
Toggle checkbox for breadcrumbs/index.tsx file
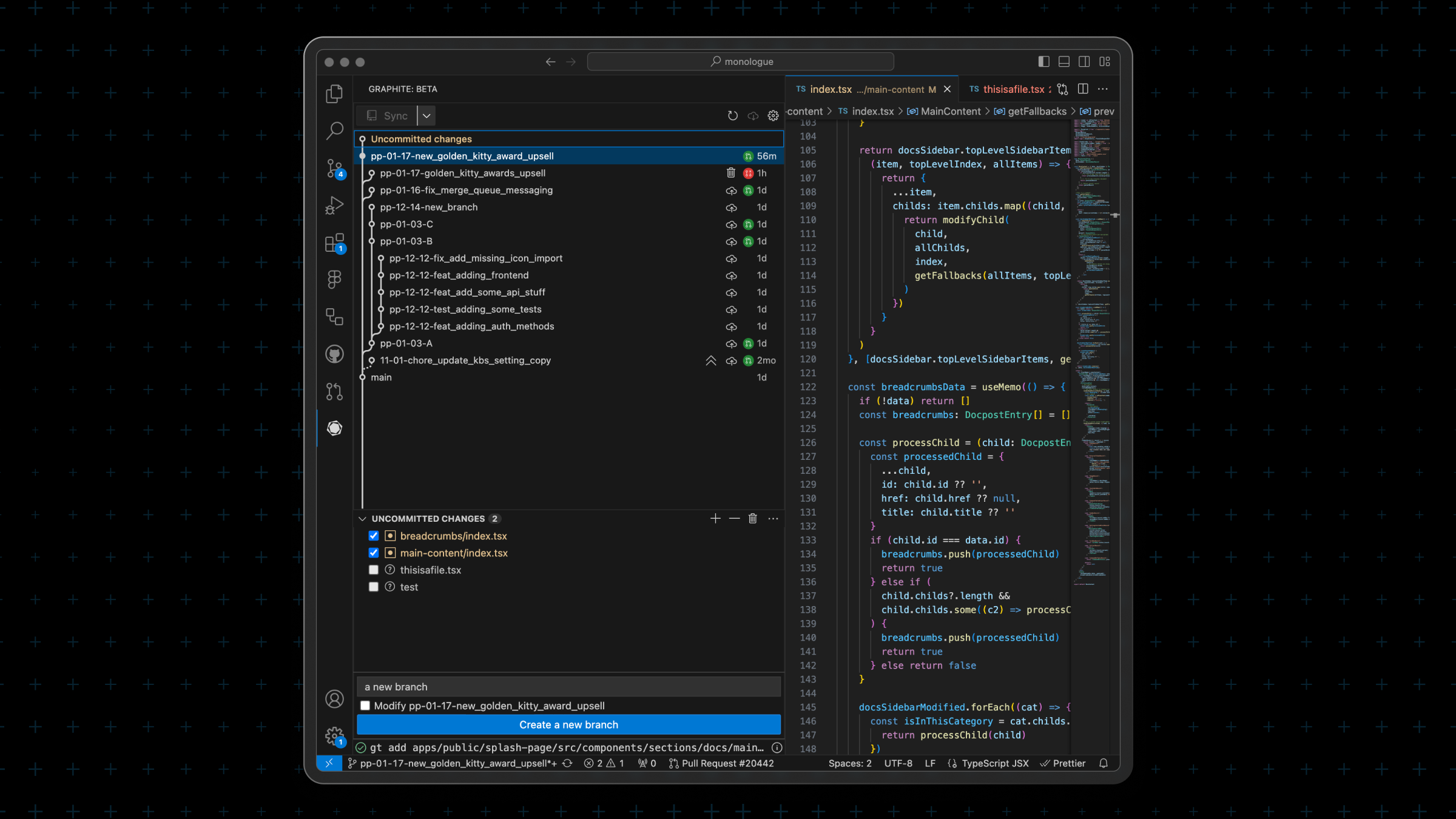[x=374, y=536]
